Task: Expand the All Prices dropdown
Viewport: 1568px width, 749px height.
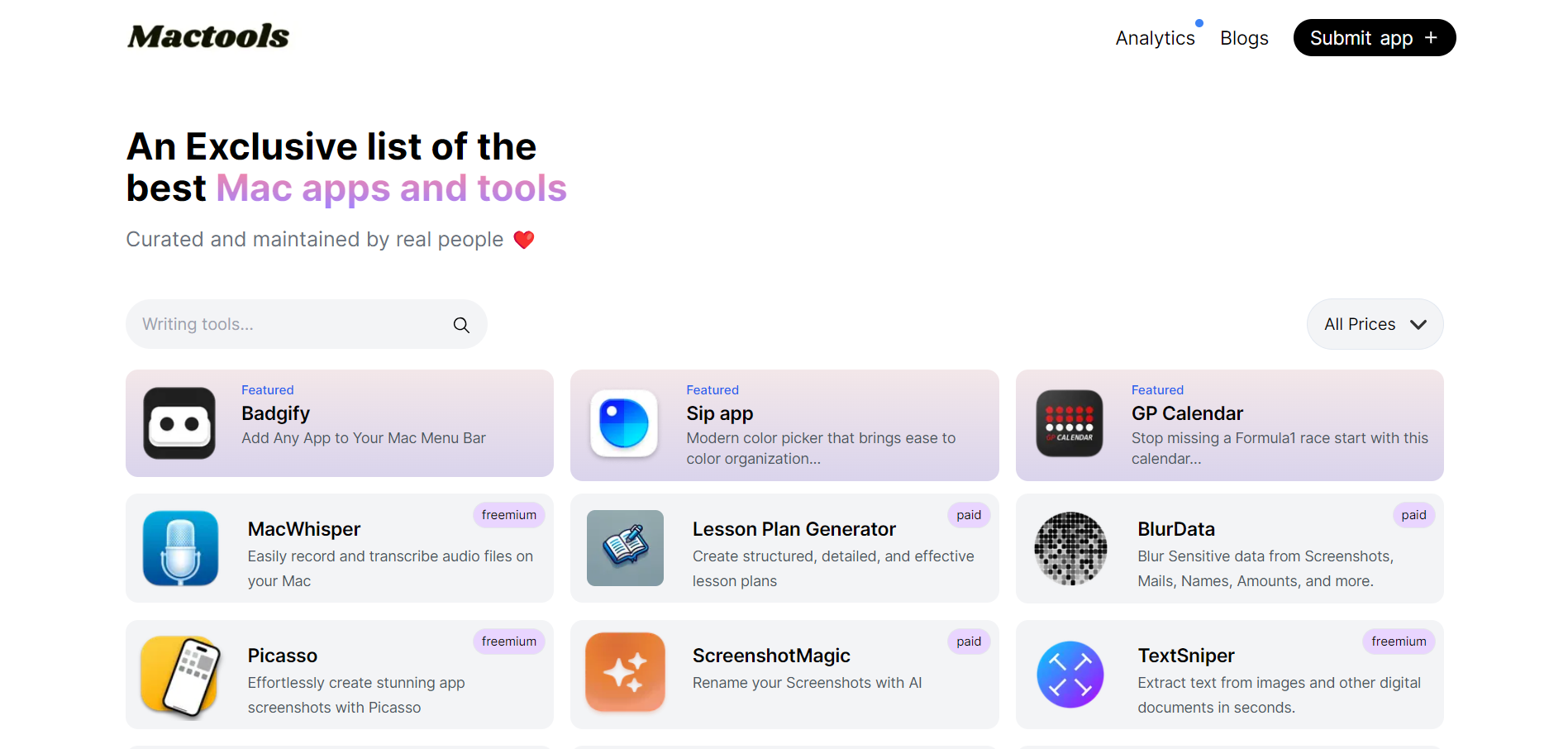Action: (x=1375, y=324)
